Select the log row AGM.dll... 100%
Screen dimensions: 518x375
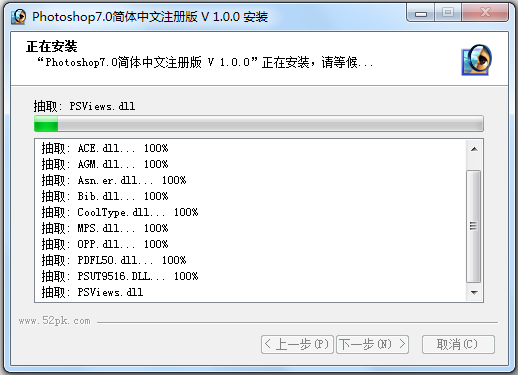105,164
